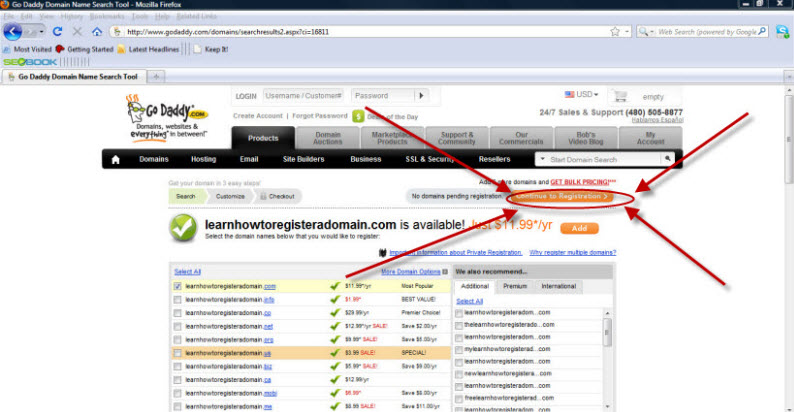Click the GoDaddy logo

click(x=167, y=117)
